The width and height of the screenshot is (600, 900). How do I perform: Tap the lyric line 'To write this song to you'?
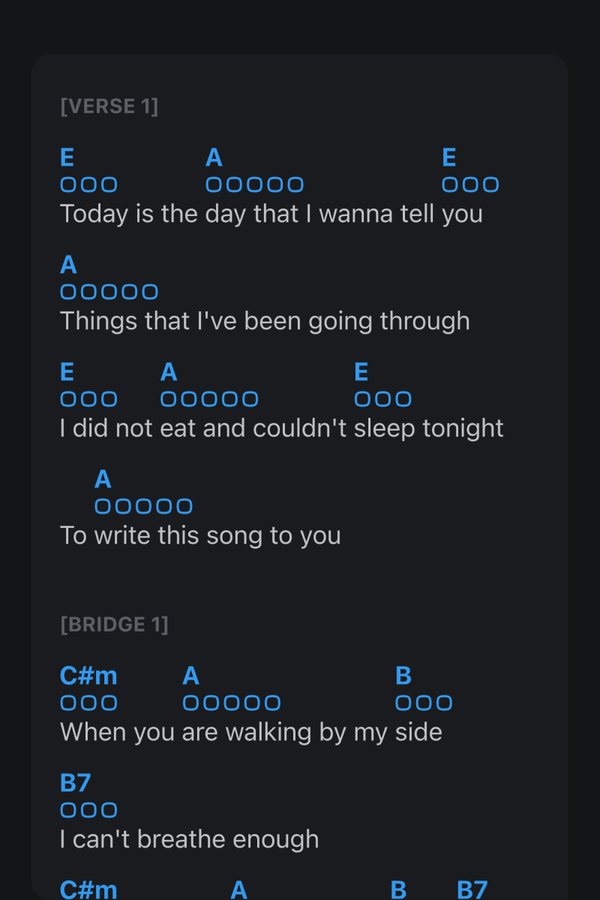coord(200,535)
